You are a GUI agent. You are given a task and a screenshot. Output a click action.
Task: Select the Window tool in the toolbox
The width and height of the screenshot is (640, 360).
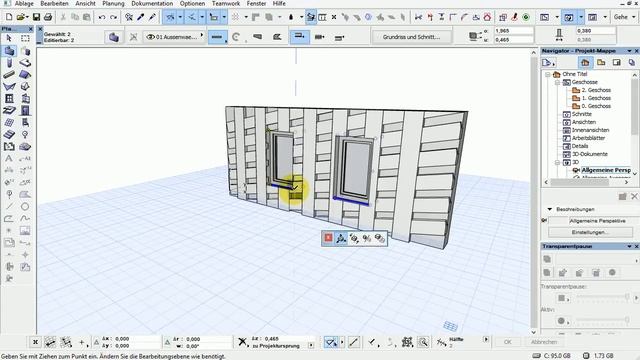tap(9, 98)
